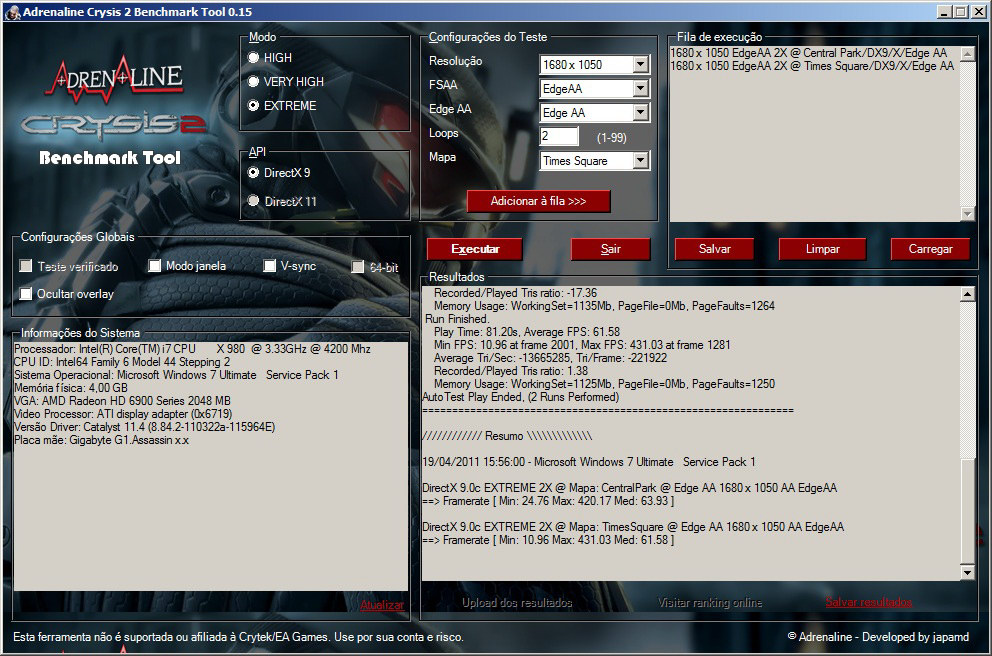Select the Central Park entry in the queue
This screenshot has height=656, width=992.
[x=809, y=53]
